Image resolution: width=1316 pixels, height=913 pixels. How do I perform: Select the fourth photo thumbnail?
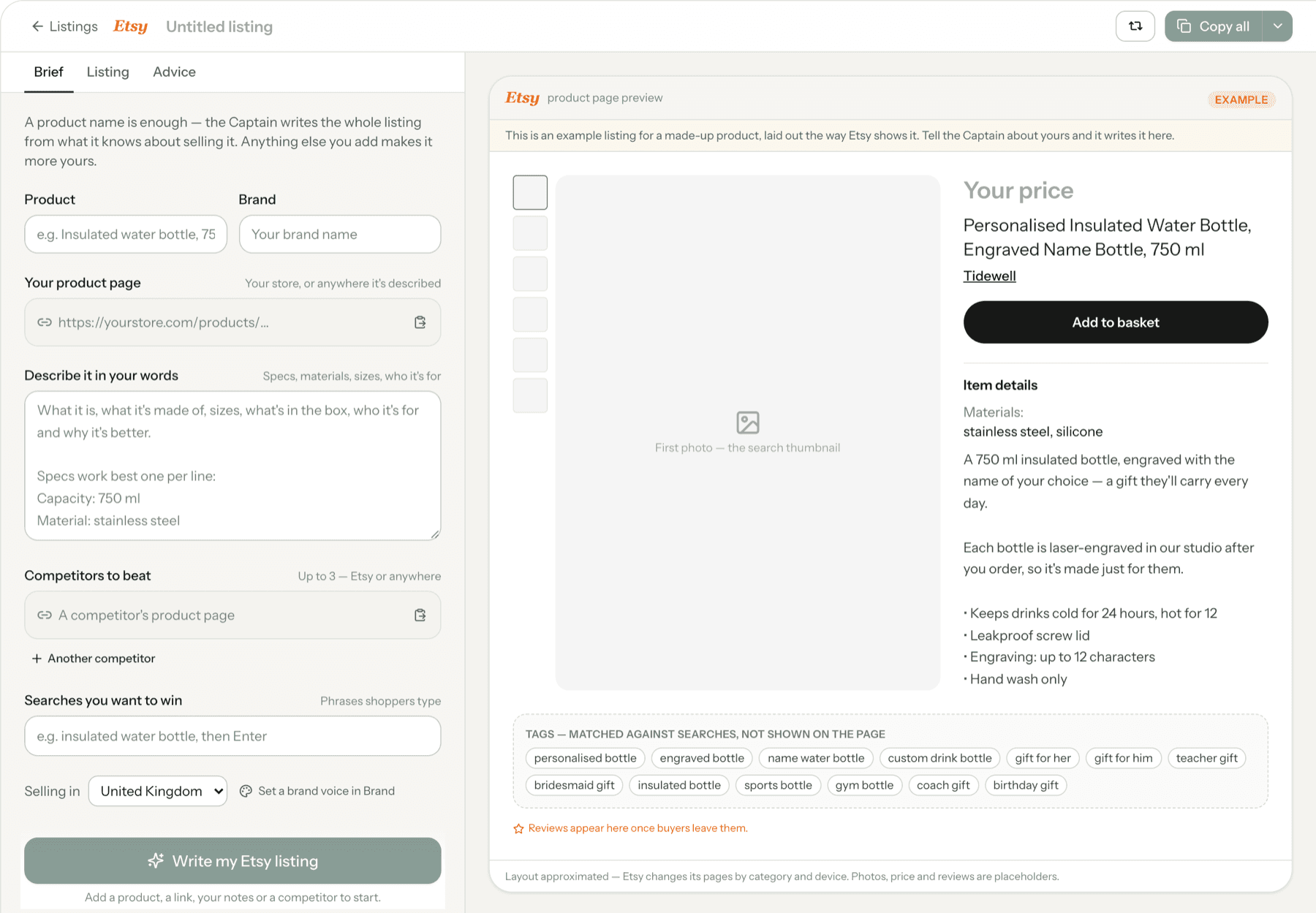pyautogui.click(x=530, y=314)
